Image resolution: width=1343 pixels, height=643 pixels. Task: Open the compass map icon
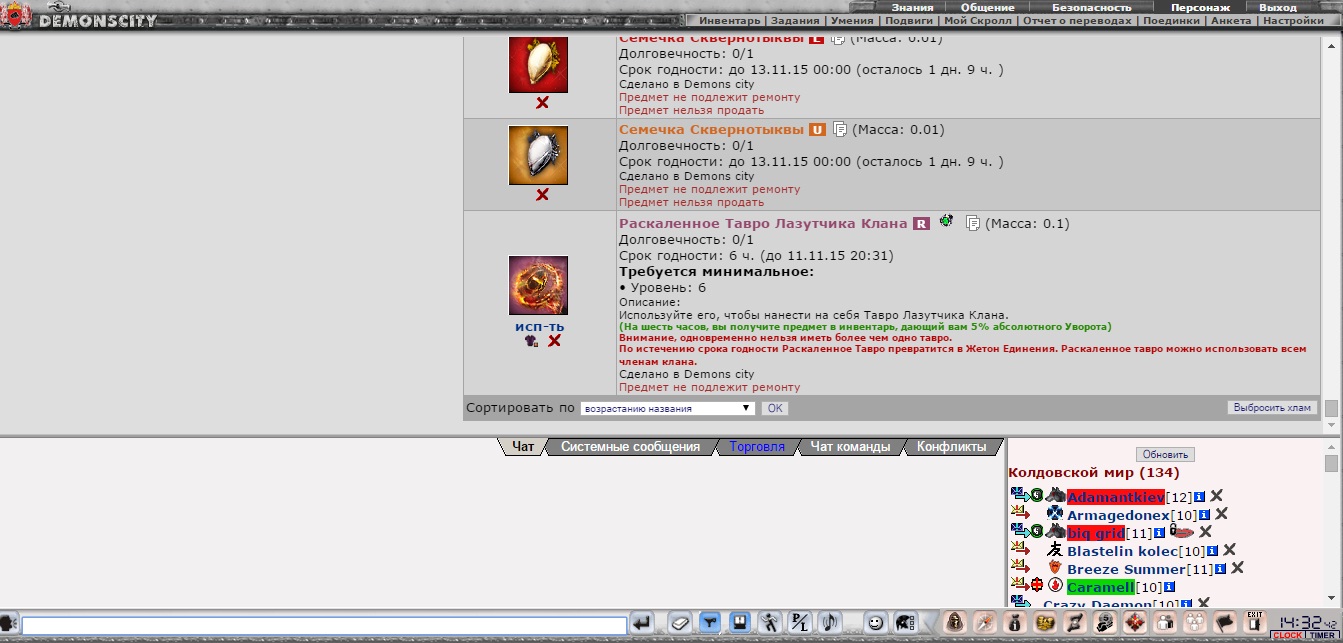985,623
